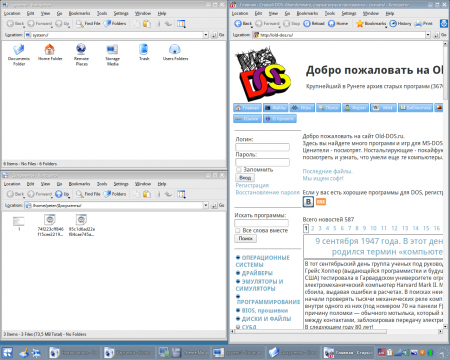Toggle the Все слова вместе checkbox

(238, 230)
